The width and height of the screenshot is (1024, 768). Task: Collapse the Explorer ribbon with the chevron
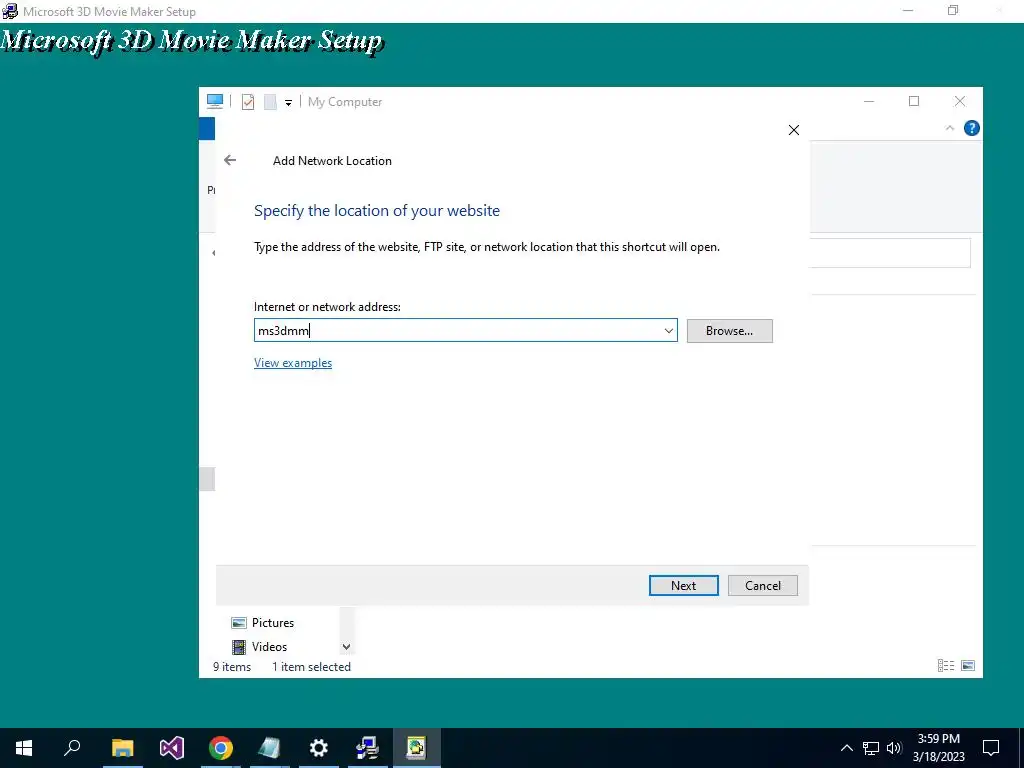[x=950, y=128]
